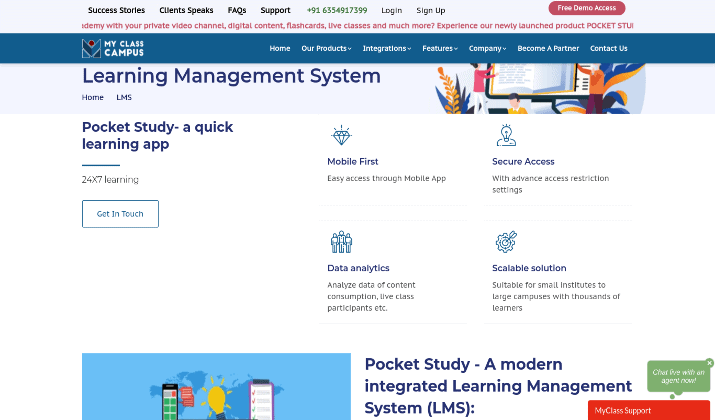
Task: Click the Mobile First diamond icon
Action: (341, 135)
